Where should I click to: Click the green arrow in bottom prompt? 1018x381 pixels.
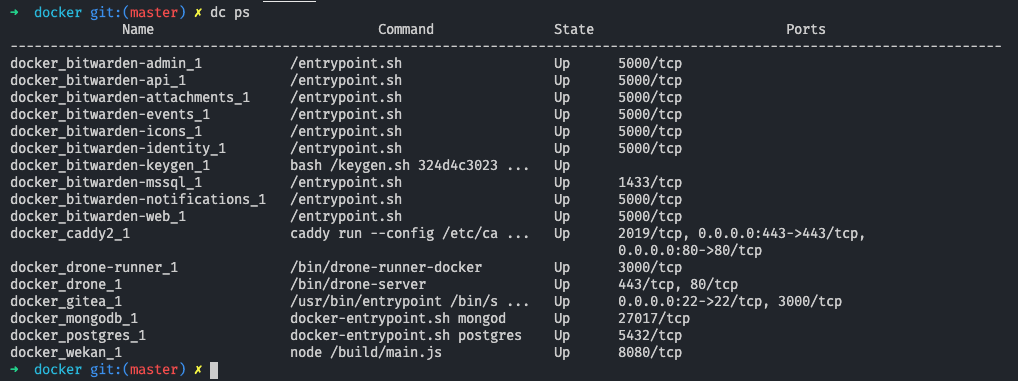(14, 369)
